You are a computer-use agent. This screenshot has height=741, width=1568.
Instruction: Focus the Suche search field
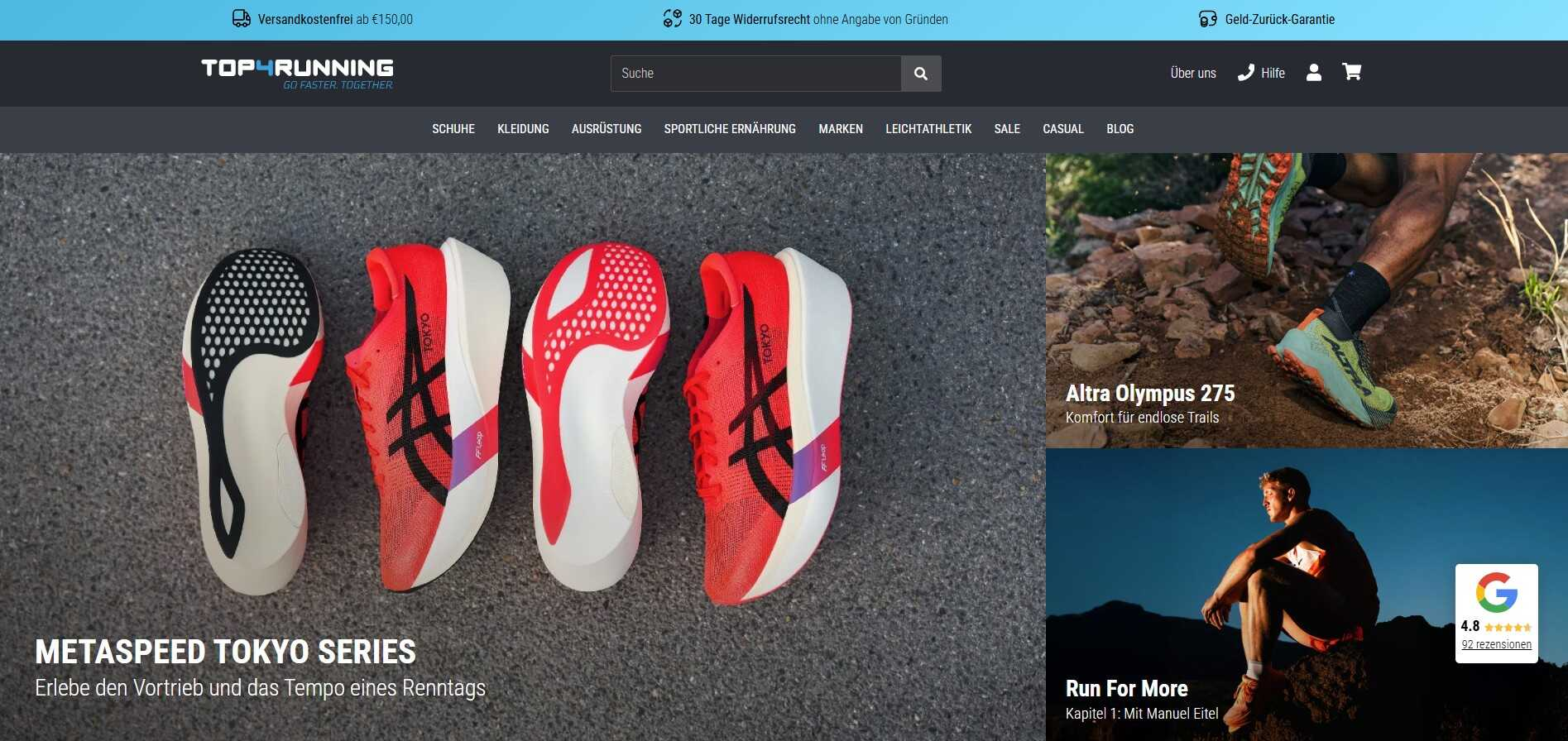(755, 74)
